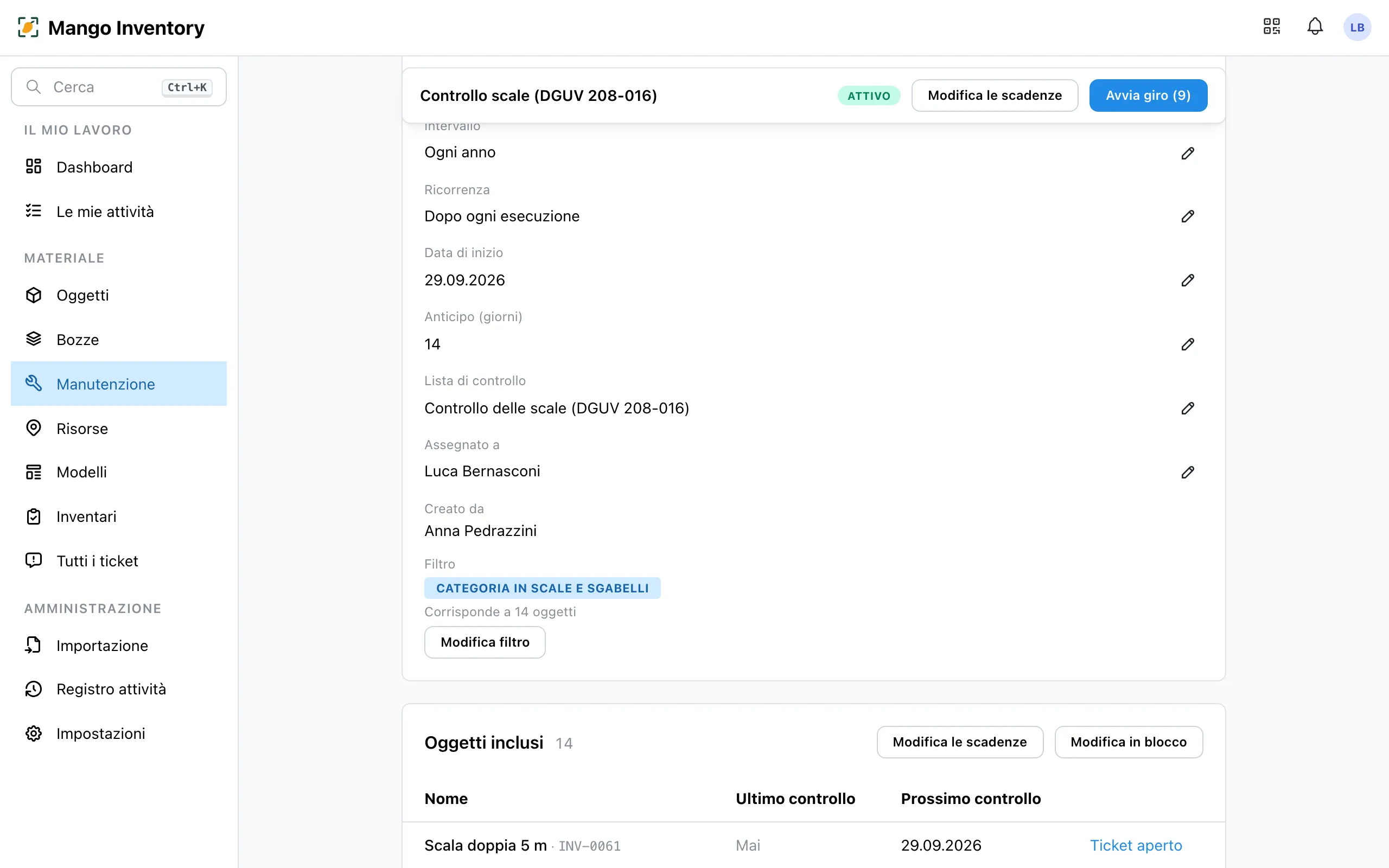Click Avvia giro (9) button
Image resolution: width=1389 pixels, height=868 pixels.
(x=1148, y=95)
